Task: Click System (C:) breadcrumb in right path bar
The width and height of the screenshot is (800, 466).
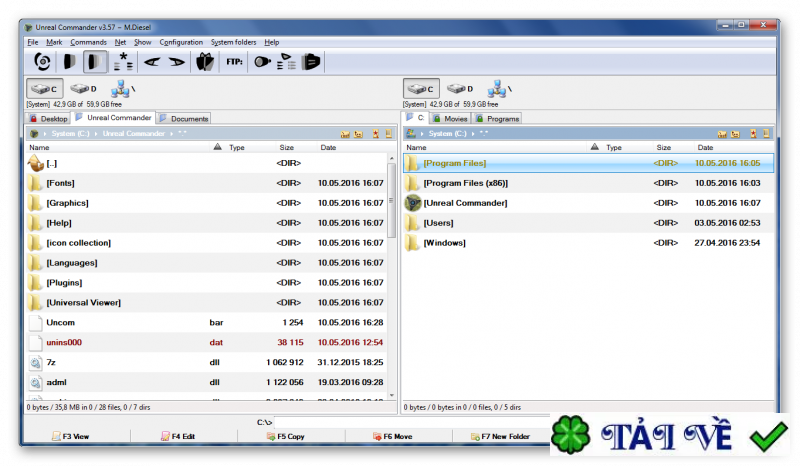Action: [x=447, y=134]
